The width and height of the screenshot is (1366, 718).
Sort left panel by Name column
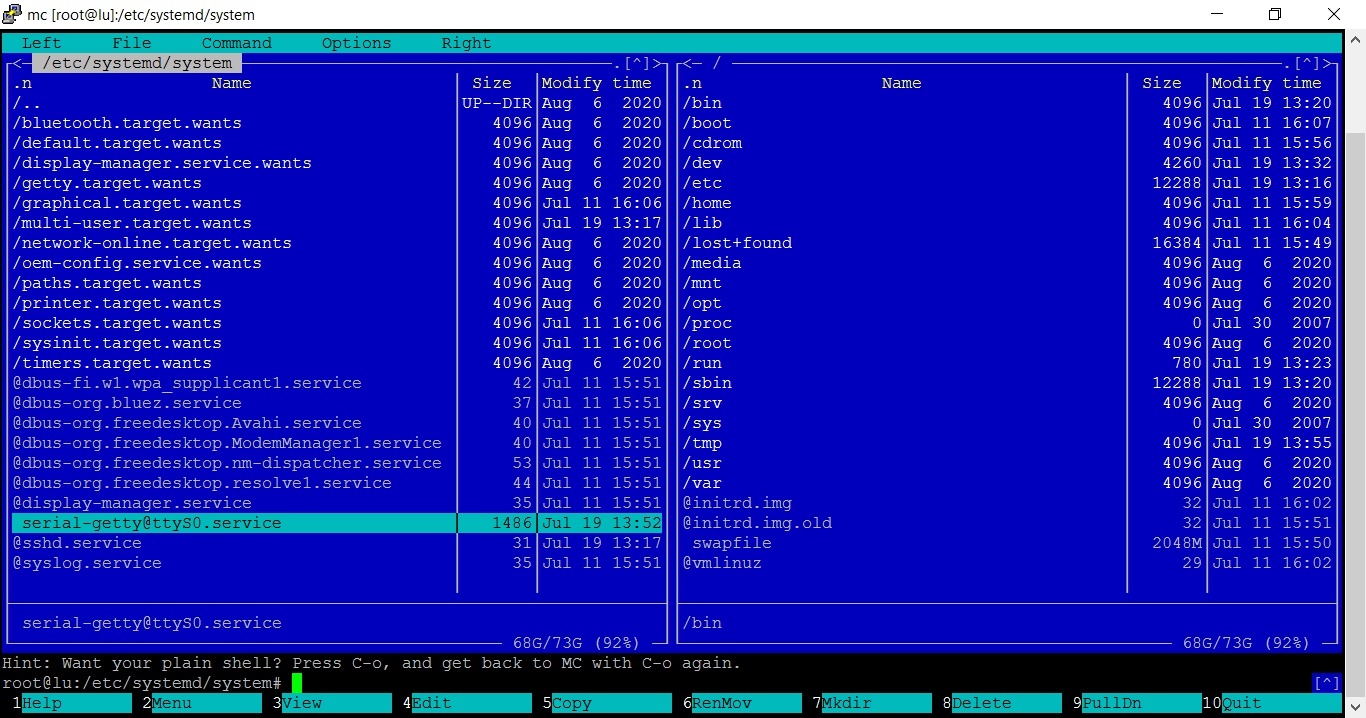click(232, 83)
